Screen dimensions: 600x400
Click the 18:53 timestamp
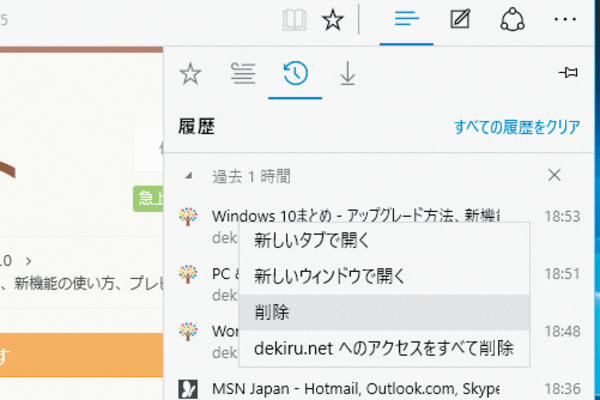coord(562,217)
